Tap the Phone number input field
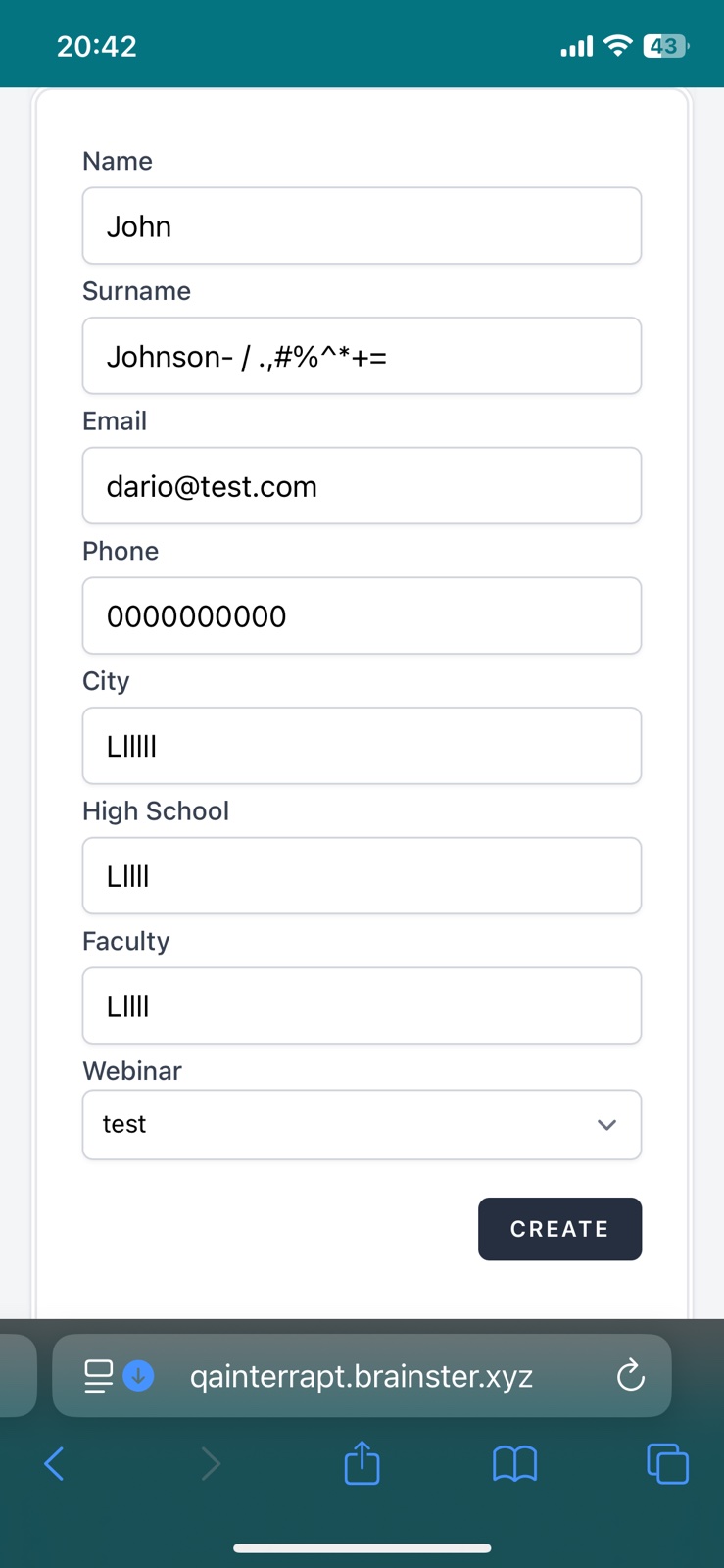This screenshot has width=724, height=1568. pyautogui.click(x=362, y=616)
